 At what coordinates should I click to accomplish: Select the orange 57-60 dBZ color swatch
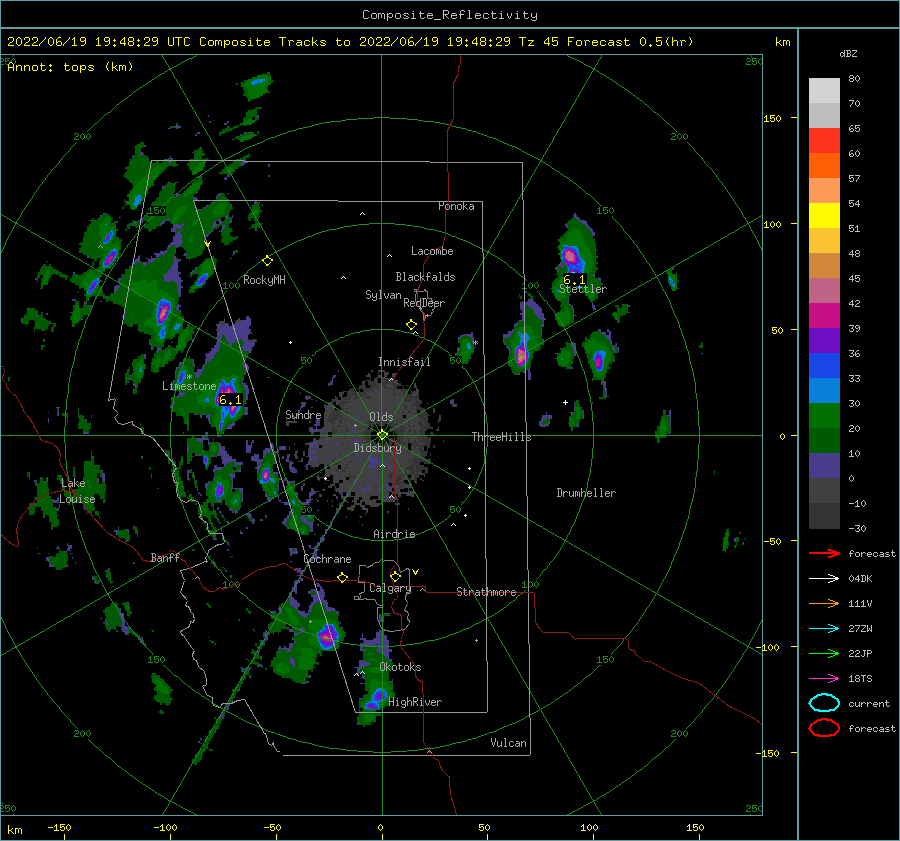tap(824, 166)
